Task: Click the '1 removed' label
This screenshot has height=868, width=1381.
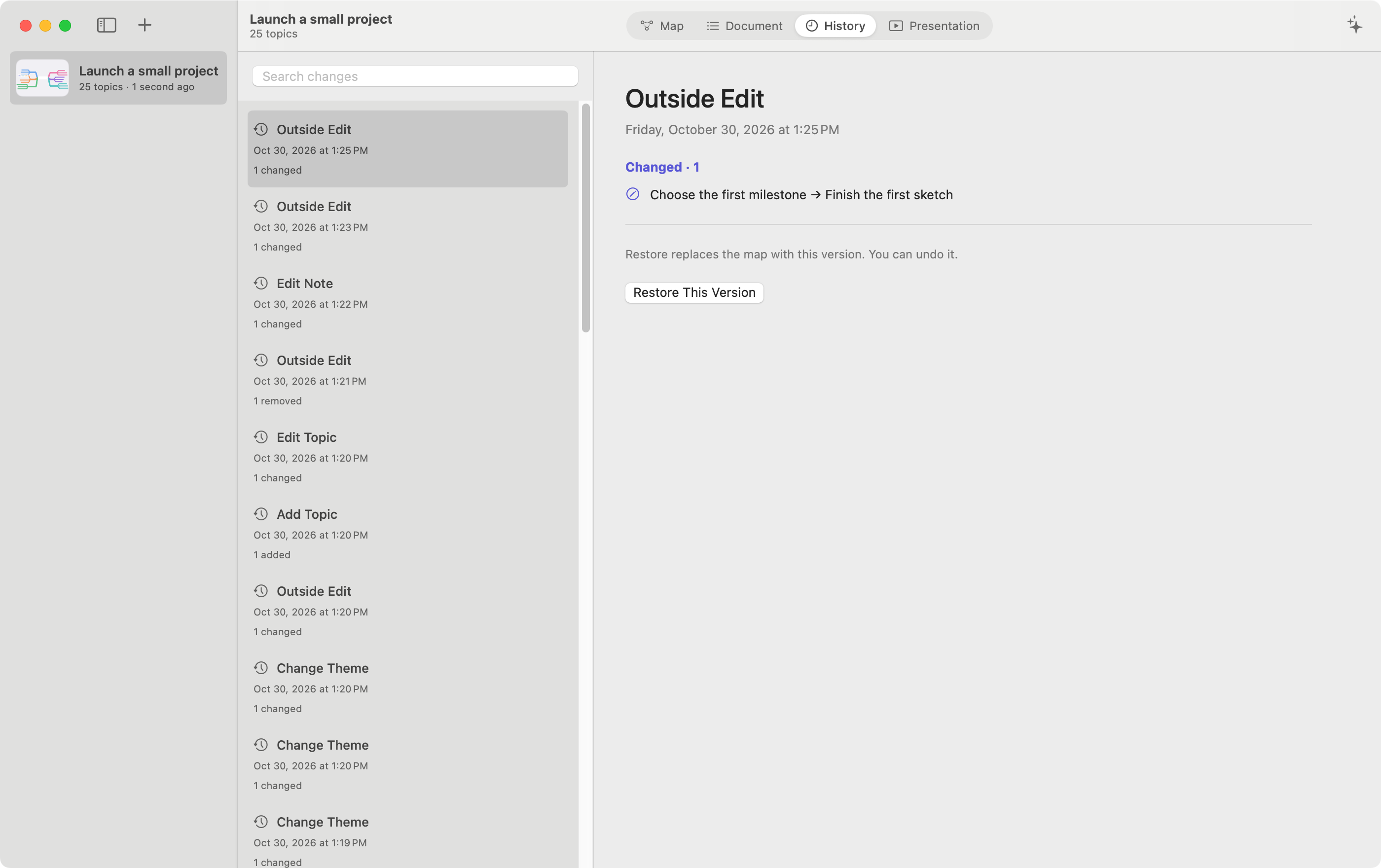Action: tap(278, 401)
